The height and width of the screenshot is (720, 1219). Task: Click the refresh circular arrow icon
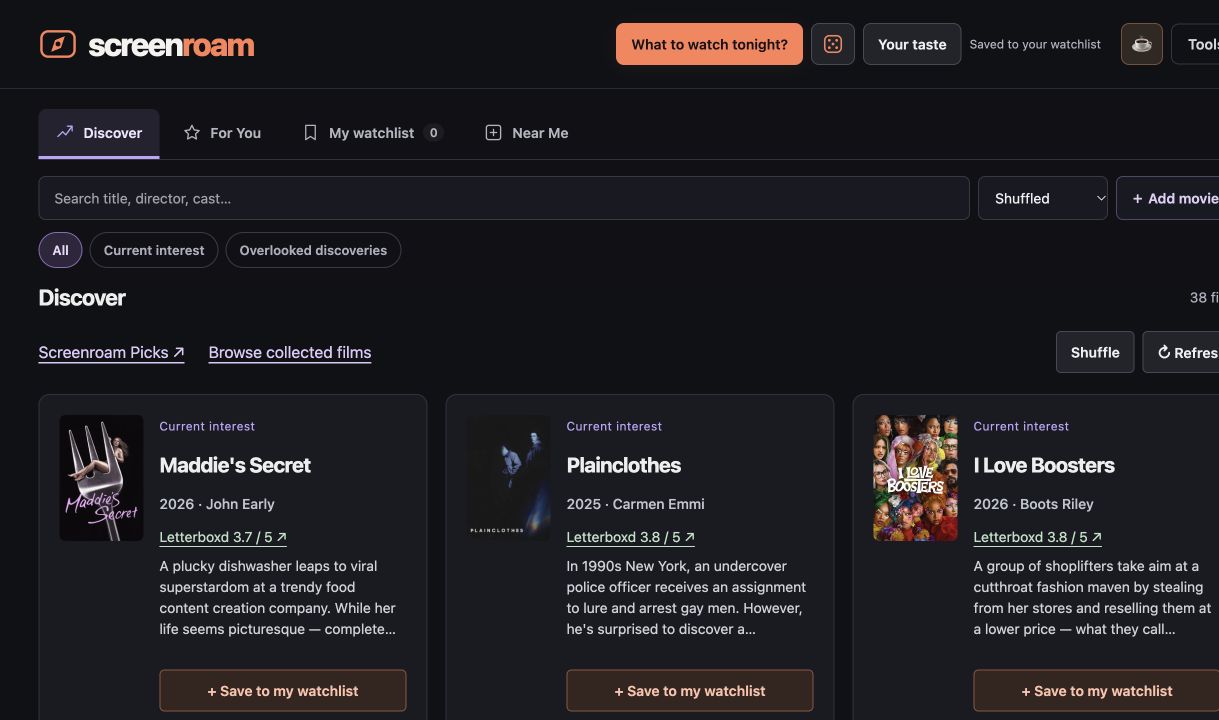click(x=1164, y=352)
